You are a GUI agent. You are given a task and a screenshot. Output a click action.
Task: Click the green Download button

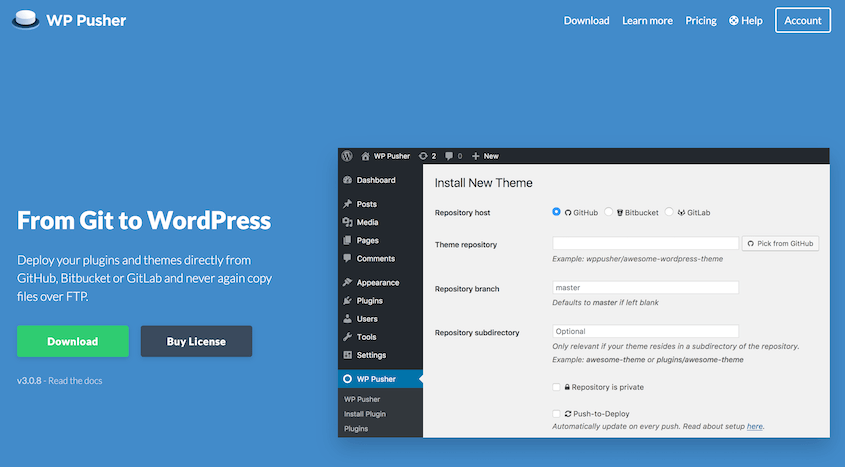tap(73, 341)
